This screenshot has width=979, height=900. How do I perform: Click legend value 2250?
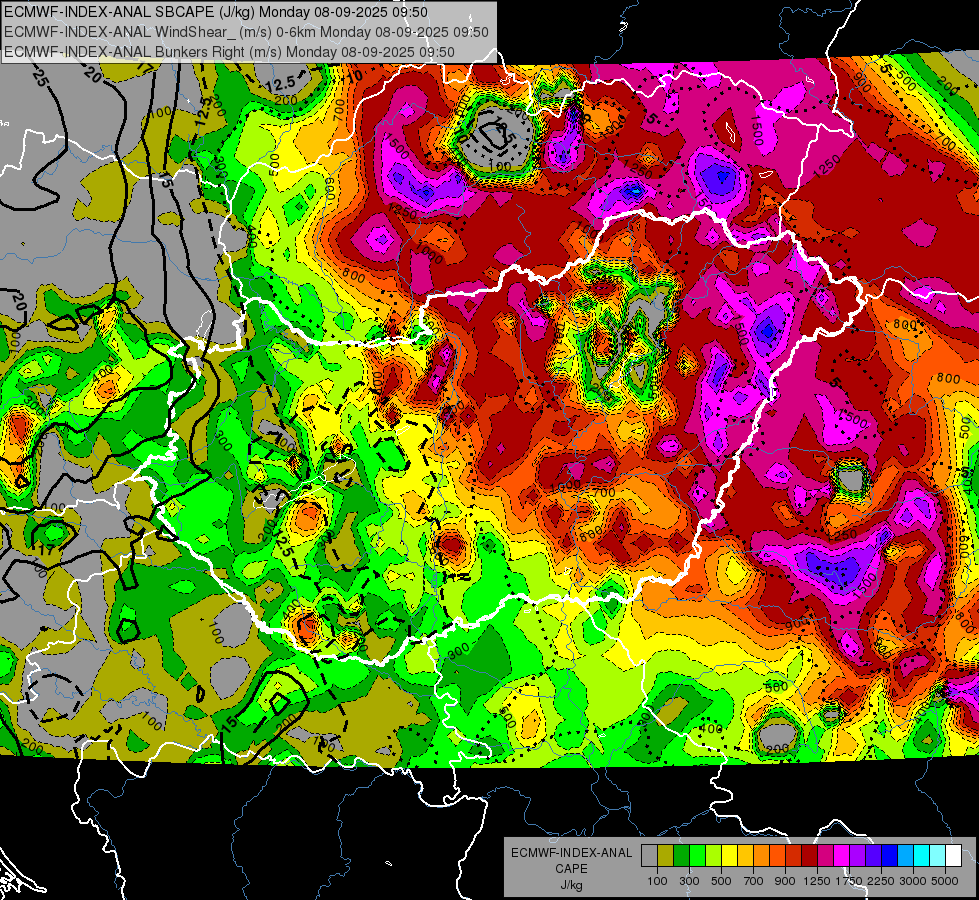click(881, 881)
